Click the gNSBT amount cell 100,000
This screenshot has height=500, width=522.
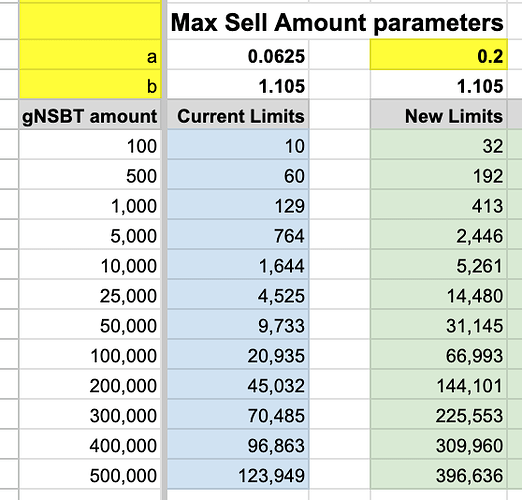[90, 354]
